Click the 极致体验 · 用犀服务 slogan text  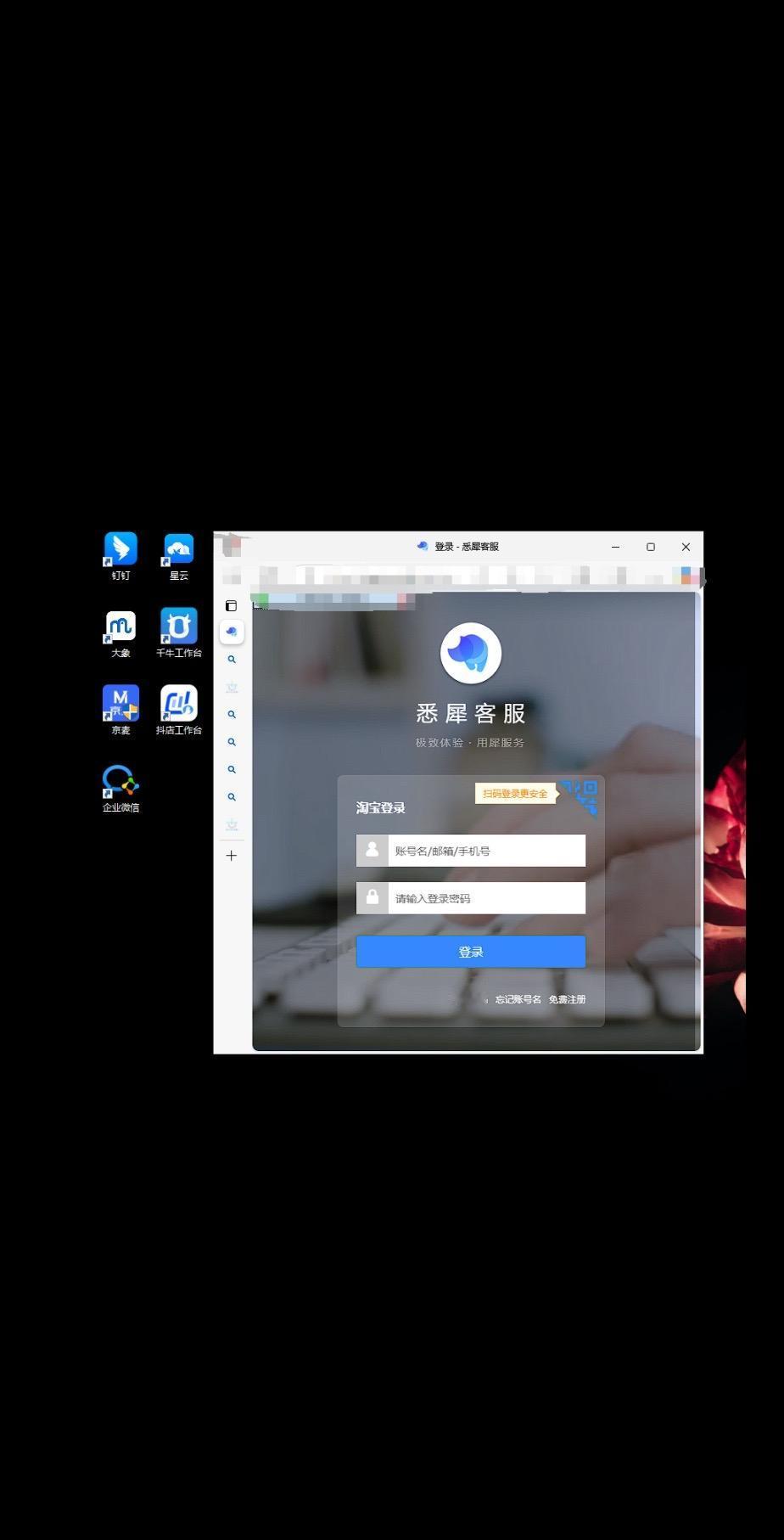469,742
